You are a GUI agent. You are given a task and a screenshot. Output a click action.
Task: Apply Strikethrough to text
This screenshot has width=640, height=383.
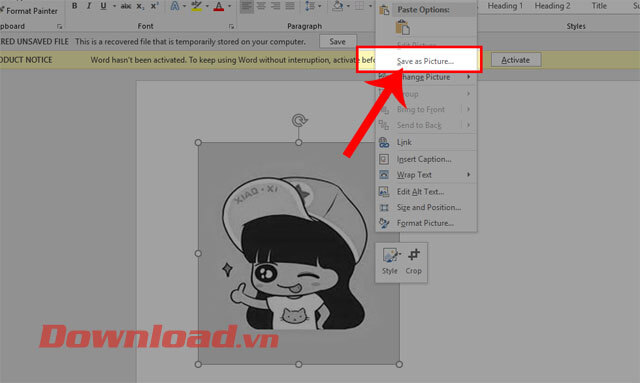click(x=126, y=6)
